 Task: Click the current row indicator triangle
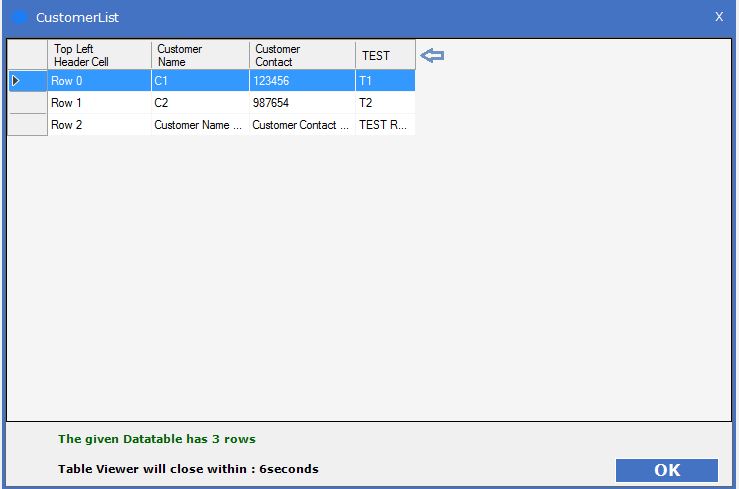point(15,80)
